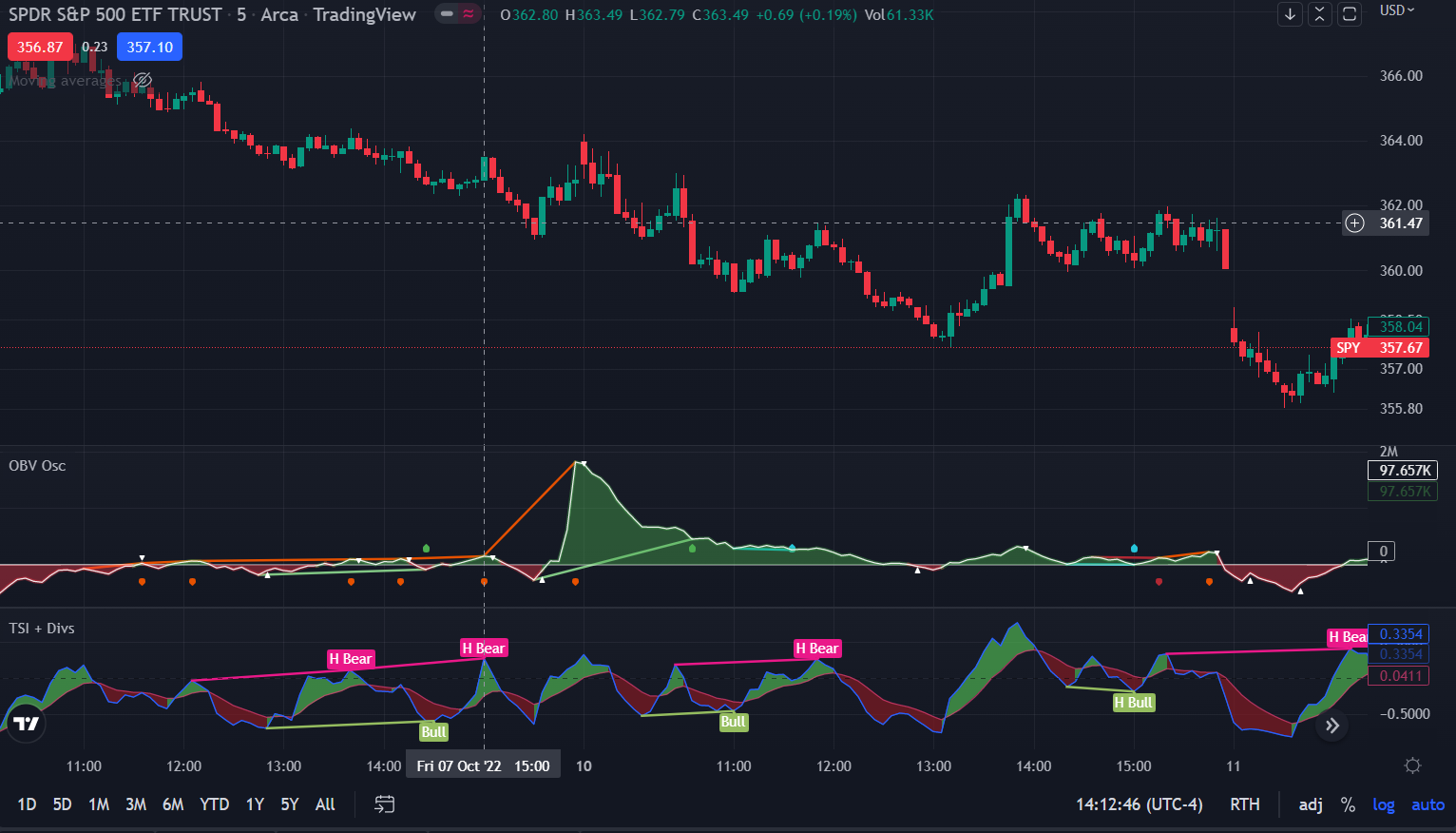Screen dimensions: 1456x833
Task: Select the 6M time range
Action: (x=173, y=804)
